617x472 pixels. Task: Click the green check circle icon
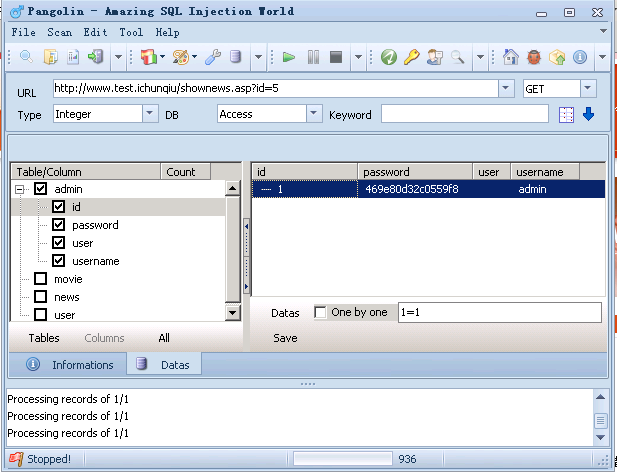click(x=389, y=57)
